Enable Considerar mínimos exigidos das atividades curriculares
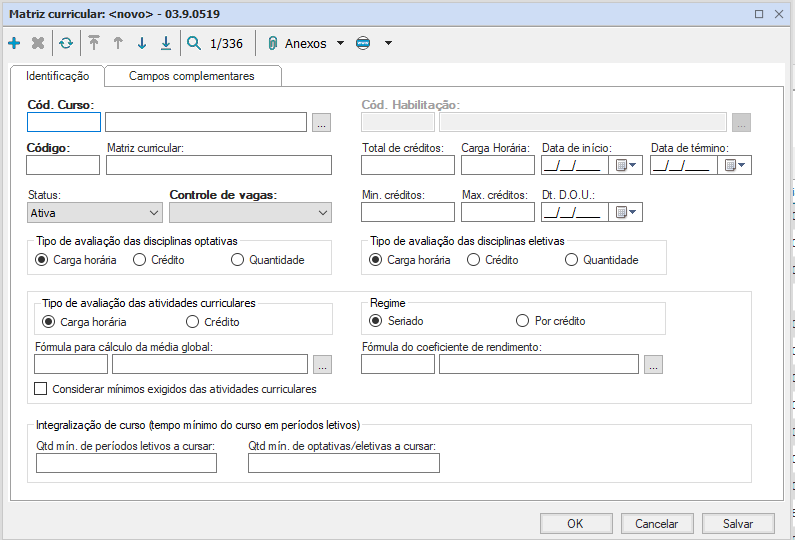This screenshot has width=795, height=540. click(41, 389)
